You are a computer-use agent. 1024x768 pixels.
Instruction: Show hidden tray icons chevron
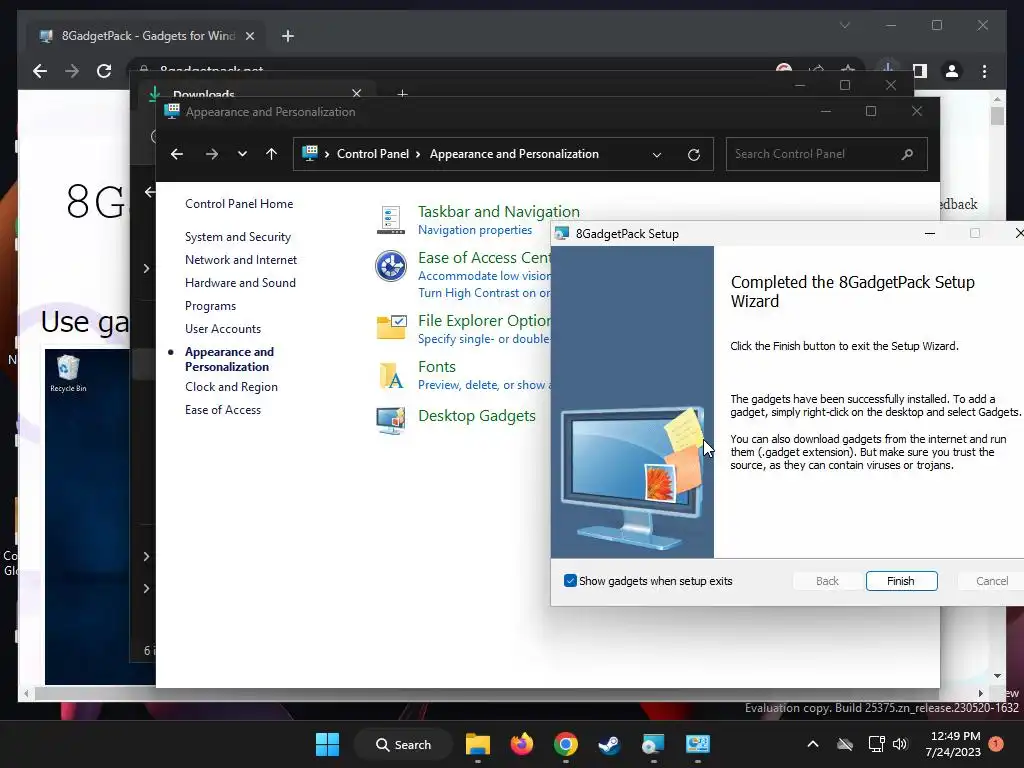pyautogui.click(x=812, y=744)
